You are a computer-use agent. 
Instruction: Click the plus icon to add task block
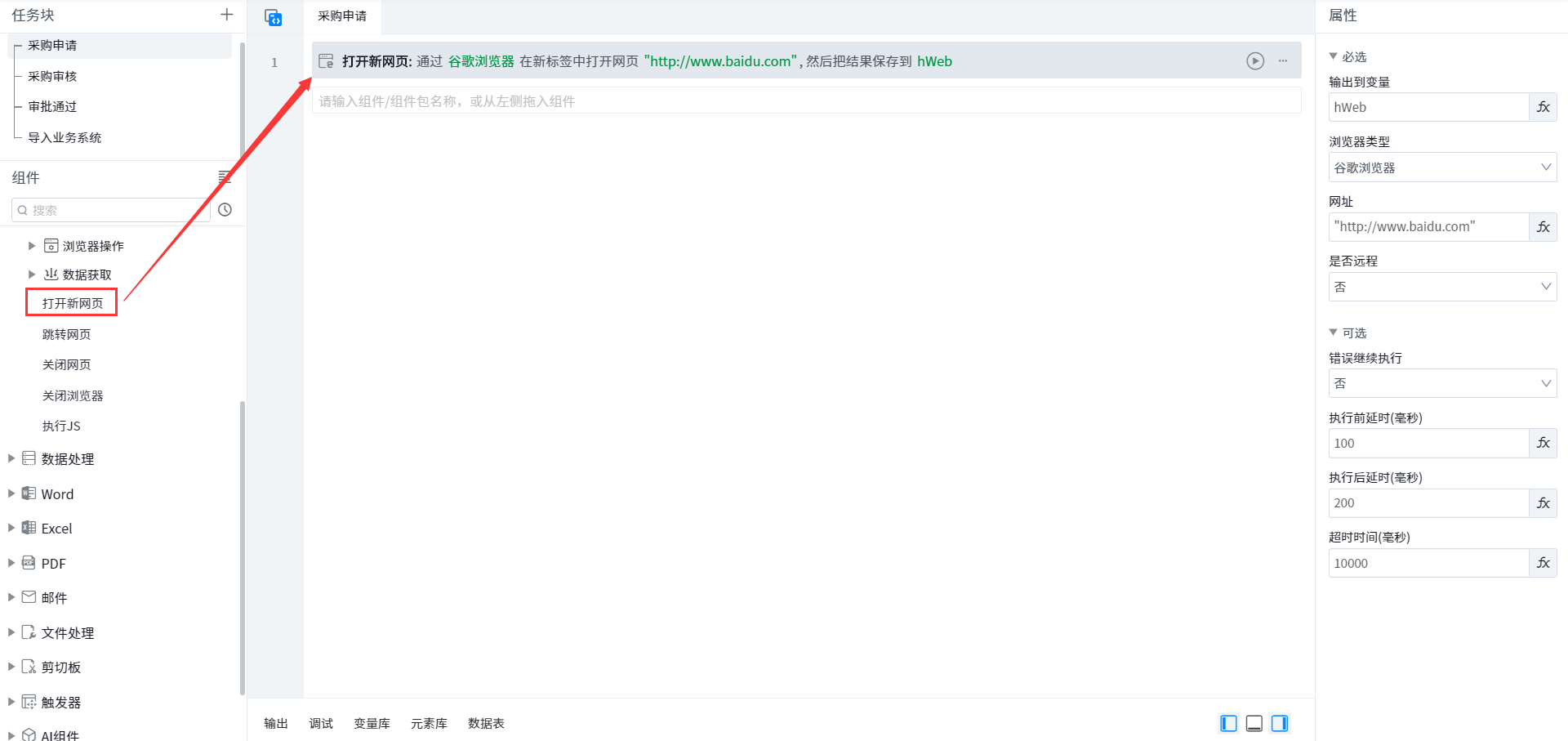pyautogui.click(x=226, y=15)
